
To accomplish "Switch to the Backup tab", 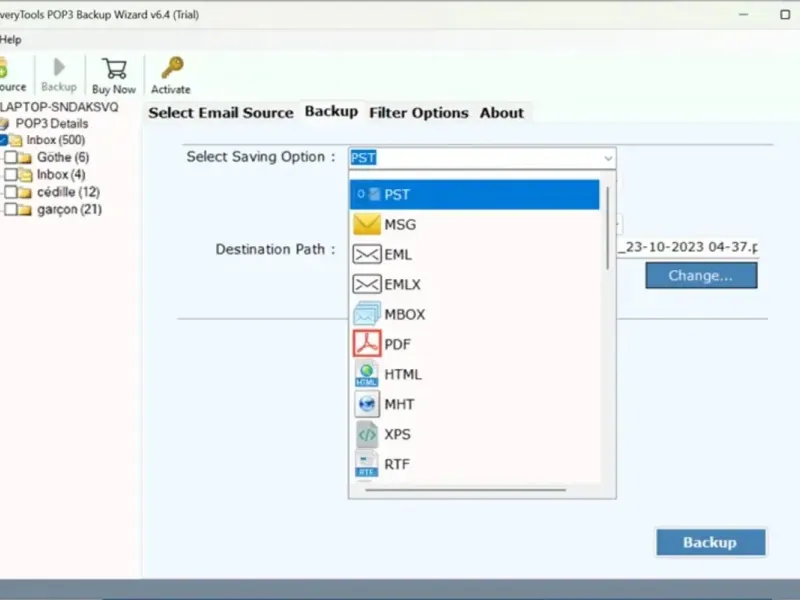I will click(331, 111).
